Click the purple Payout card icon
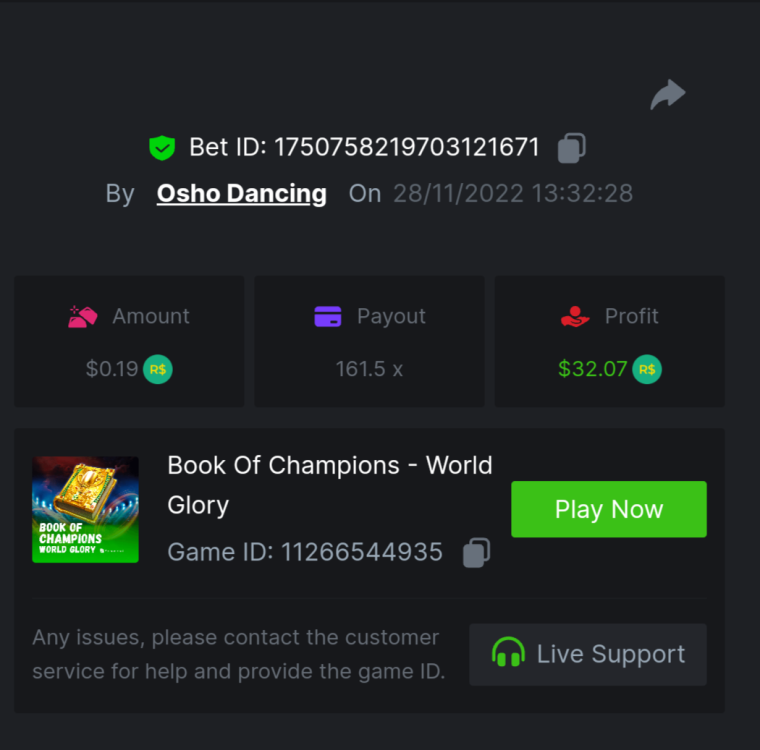This screenshot has height=750, width=760. (328, 317)
